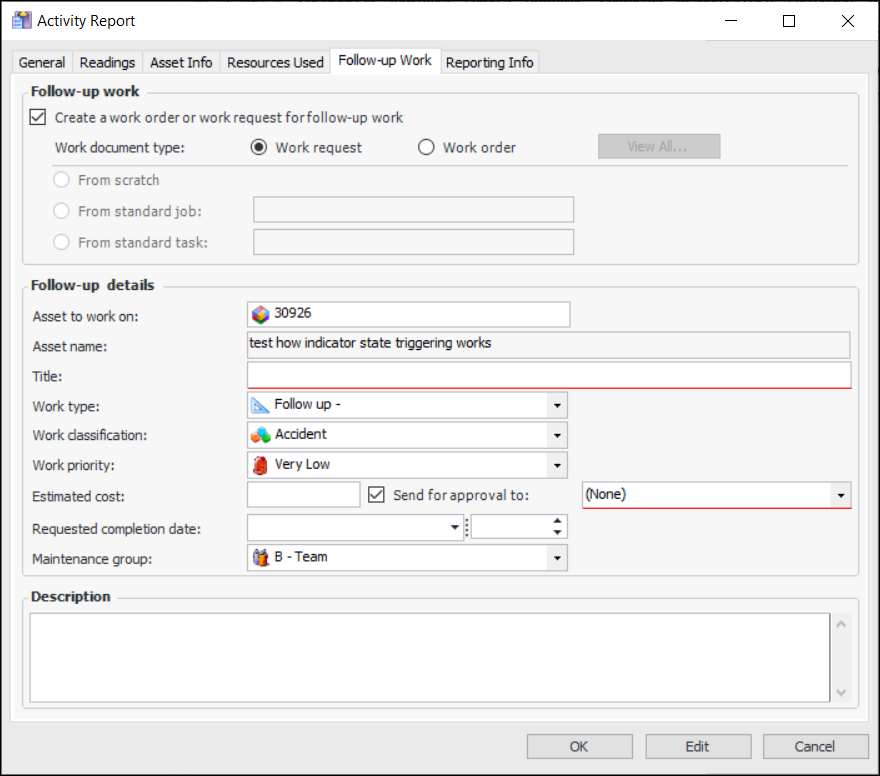This screenshot has width=880, height=776.
Task: Click inside the Description text area
Action: coord(430,658)
